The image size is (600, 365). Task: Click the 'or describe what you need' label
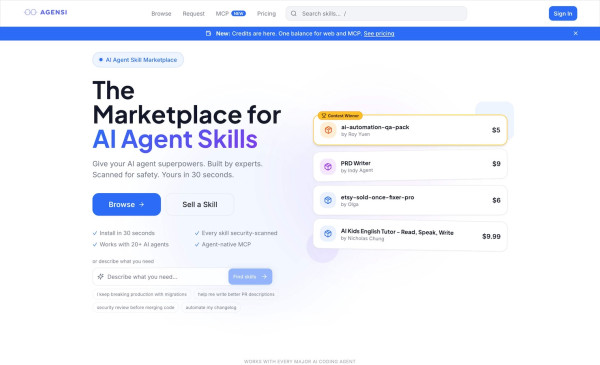click(123, 261)
